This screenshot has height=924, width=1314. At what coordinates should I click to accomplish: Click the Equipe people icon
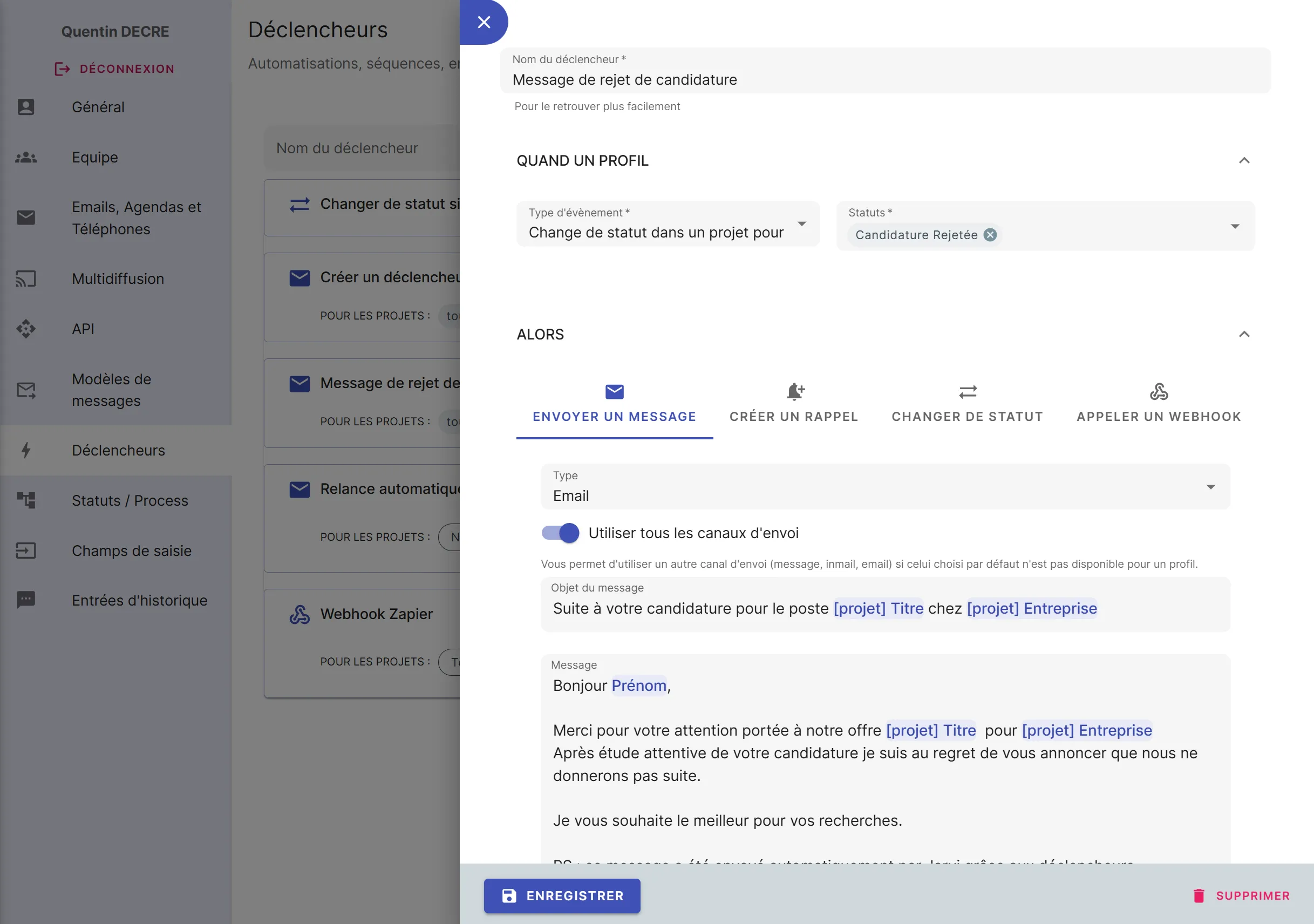pyautogui.click(x=26, y=158)
